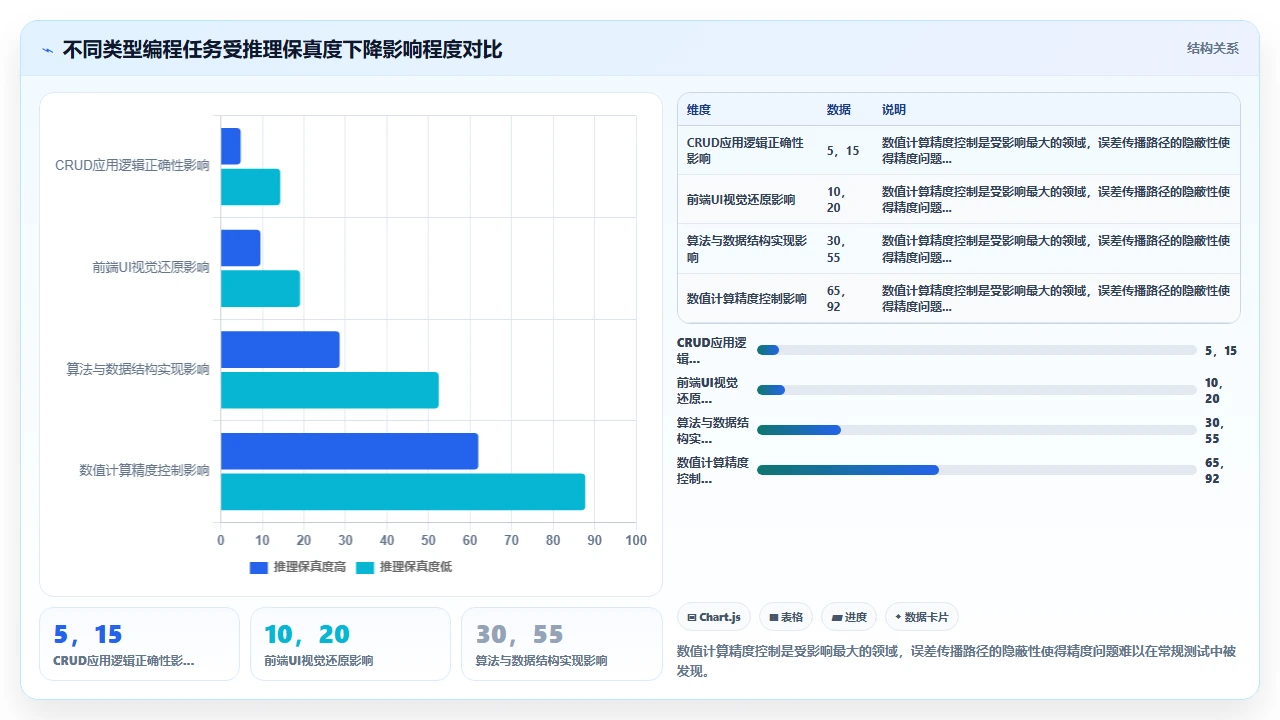
Task: Click the chart axis label 前端UI视觉还原影响
Action: click(x=151, y=267)
